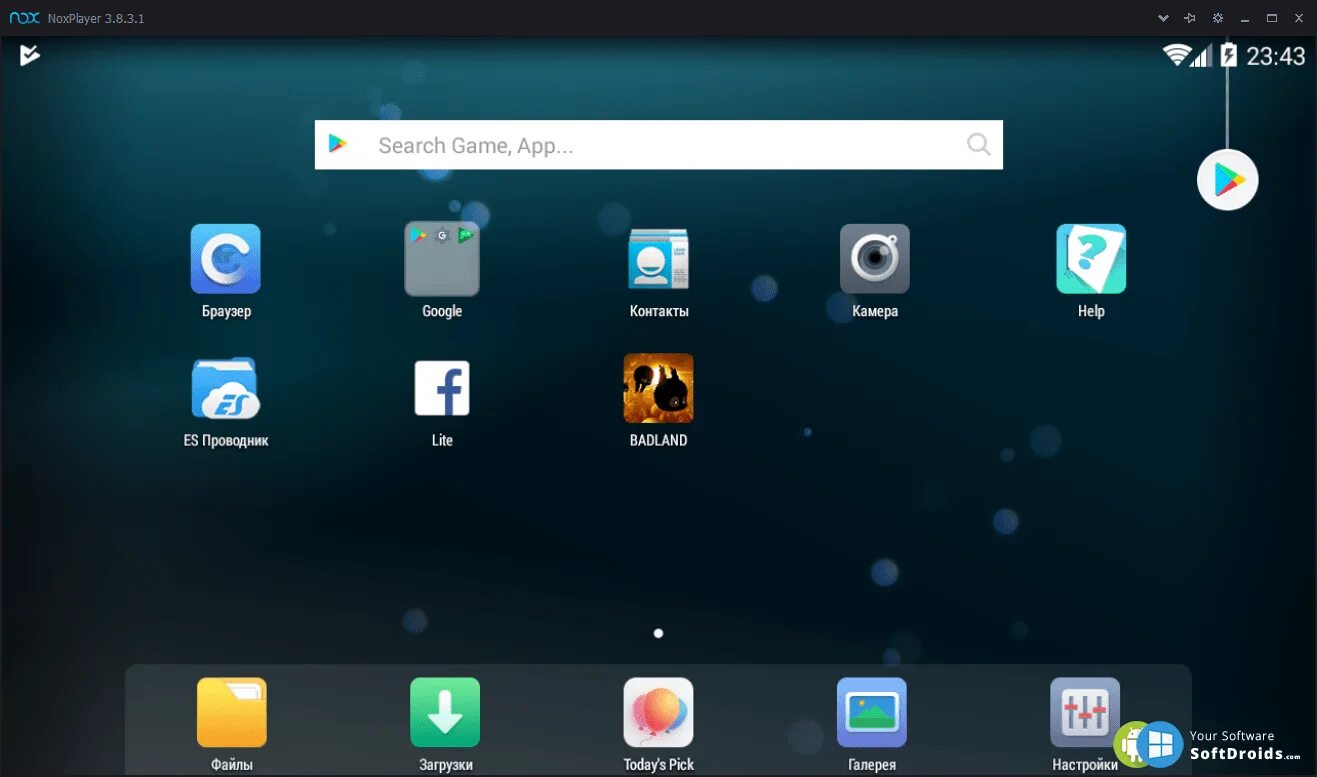Screen dimensions: 1317x777
Task: Open Загрузки in the dock
Action: 445,712
